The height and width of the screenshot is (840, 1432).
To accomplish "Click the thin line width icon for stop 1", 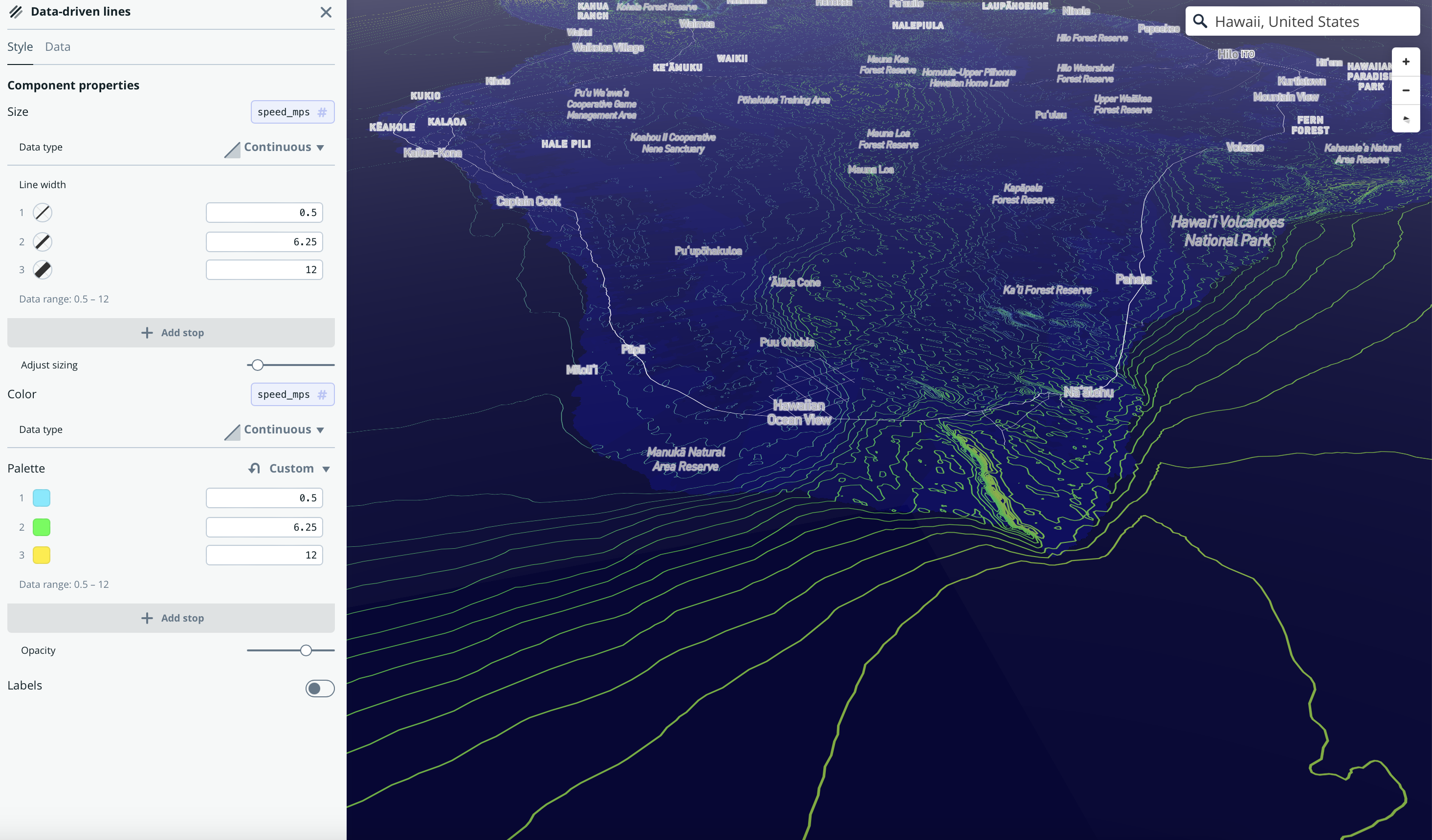I will point(43,213).
